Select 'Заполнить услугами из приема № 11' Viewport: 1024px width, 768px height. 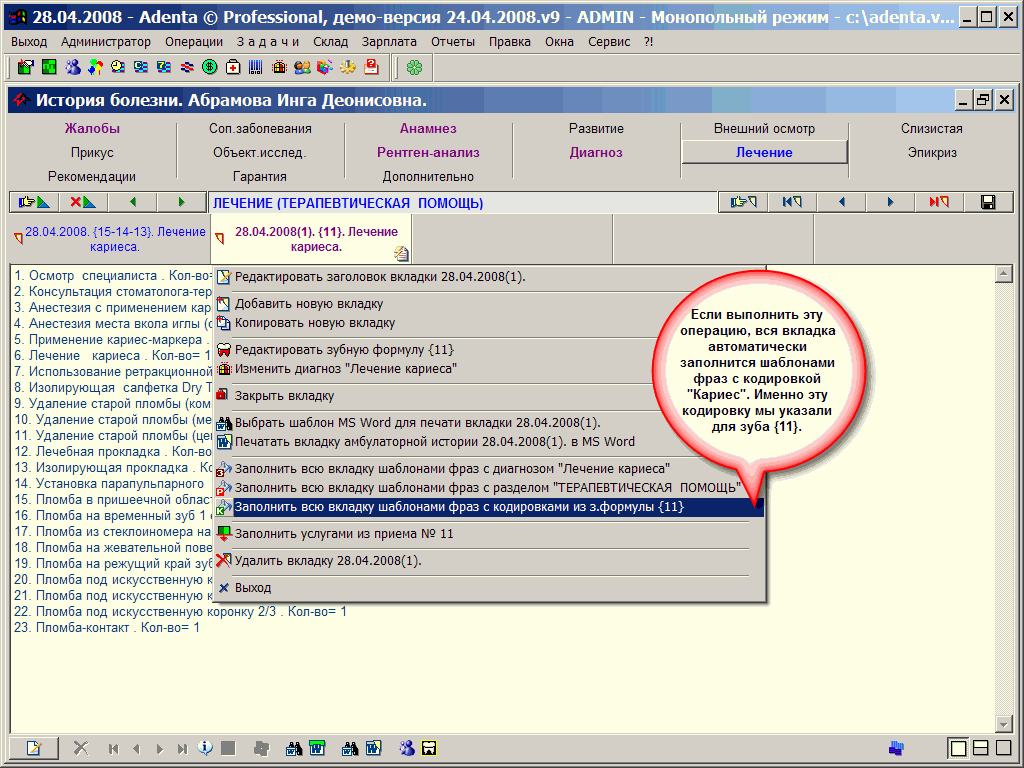pos(343,534)
